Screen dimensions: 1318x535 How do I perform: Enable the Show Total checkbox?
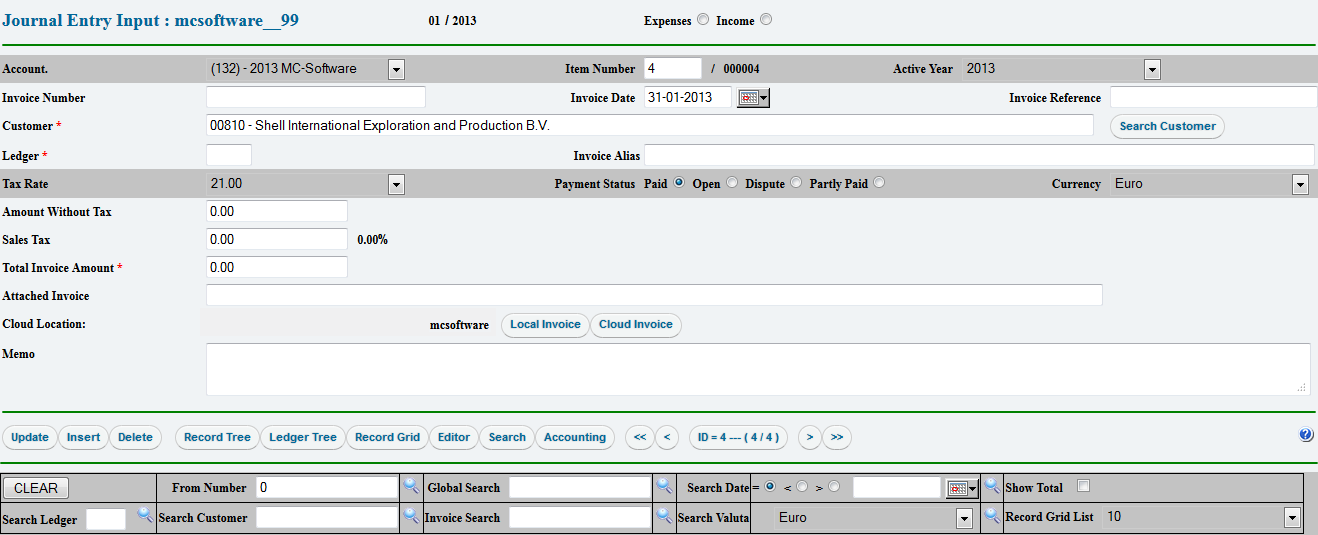(1083, 486)
